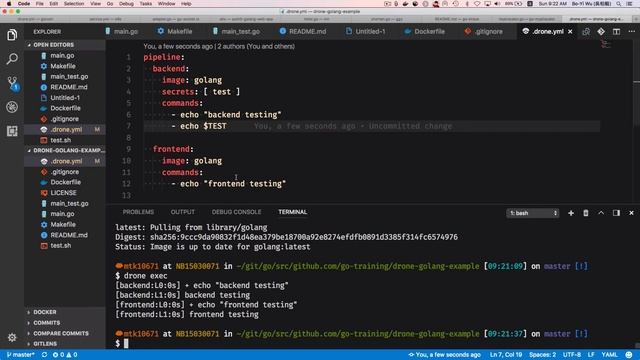640x360 pixels.
Task: Select the Terminal panel tab
Action: pyautogui.click(x=292, y=212)
